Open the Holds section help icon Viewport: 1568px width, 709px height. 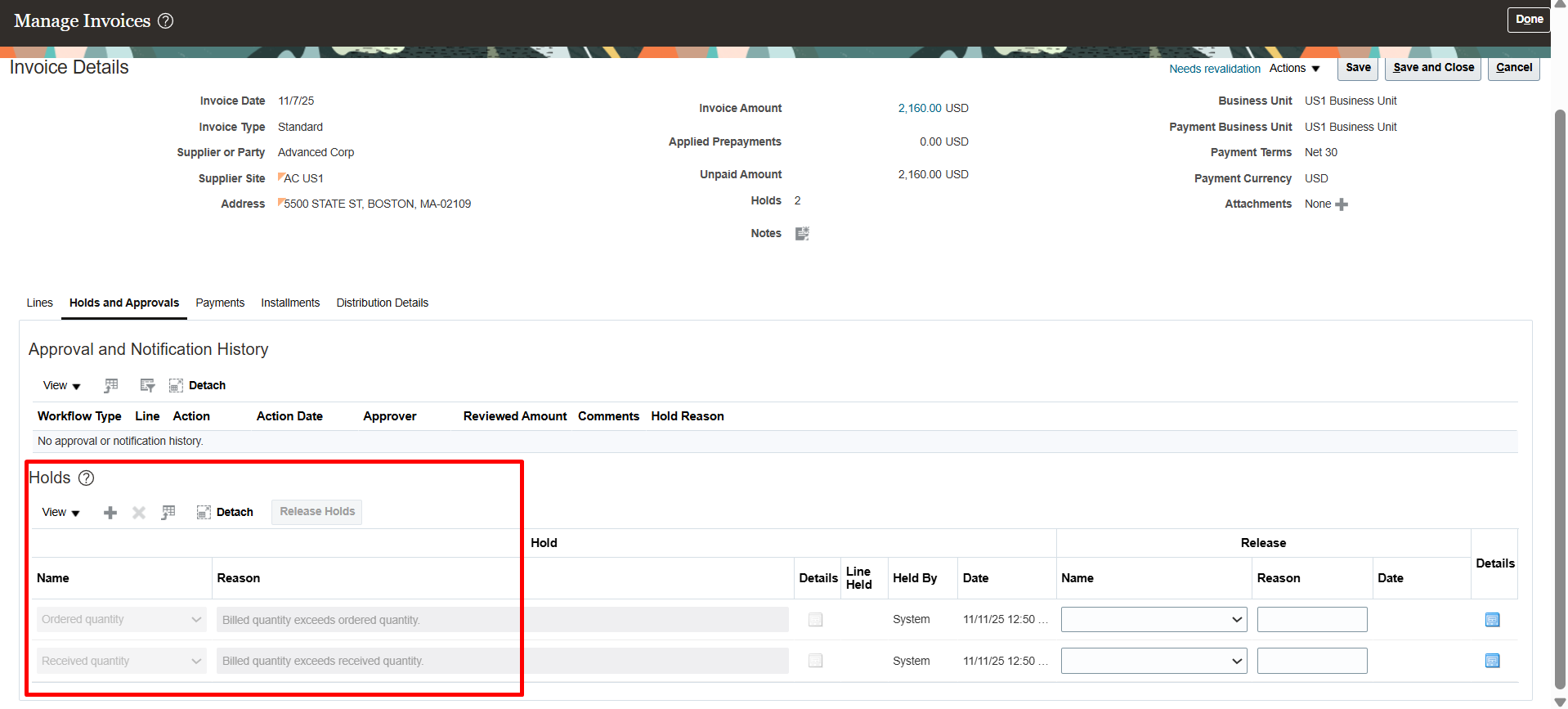[x=86, y=478]
